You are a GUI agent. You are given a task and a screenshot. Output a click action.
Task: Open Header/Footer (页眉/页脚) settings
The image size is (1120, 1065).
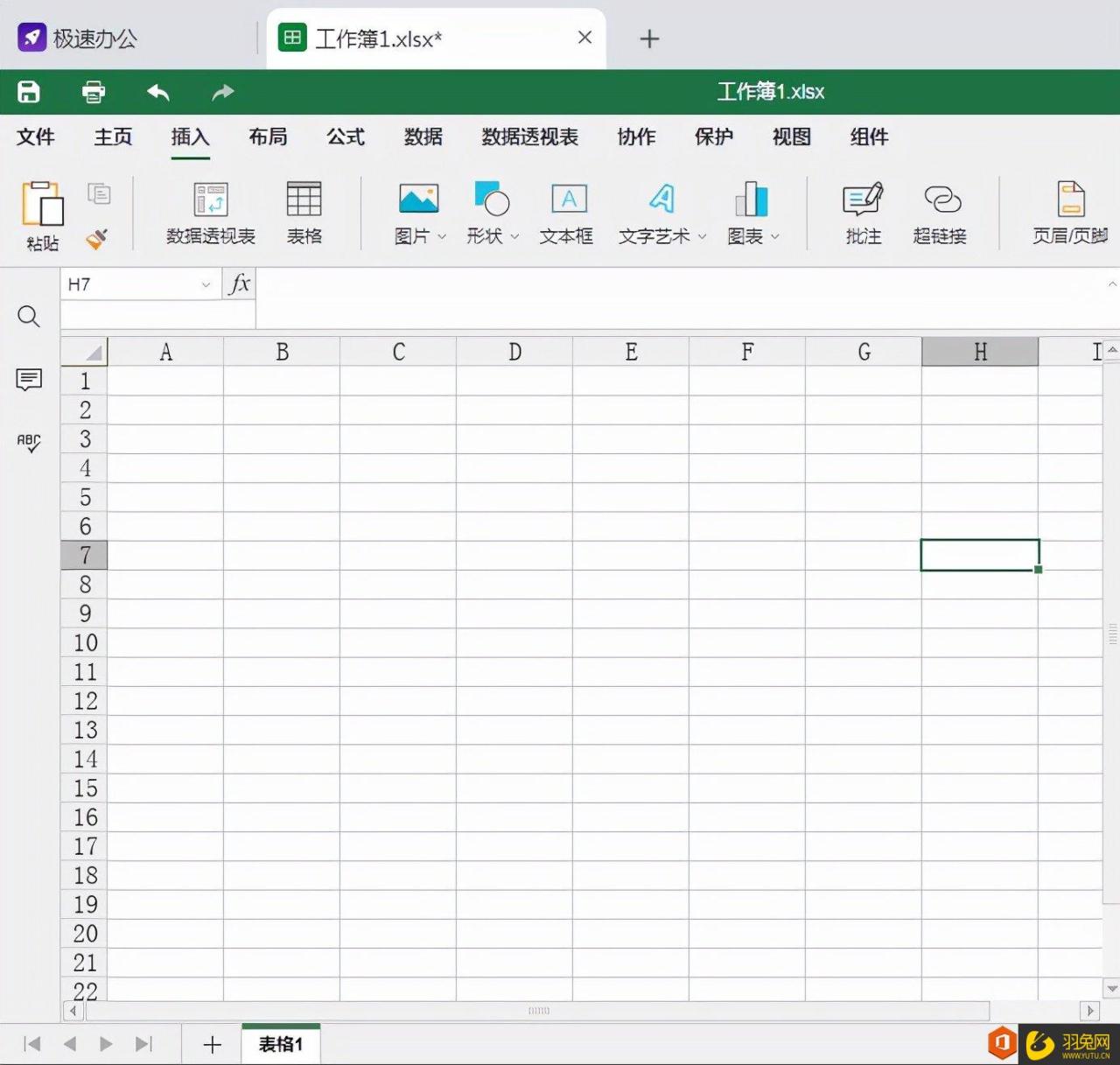[x=1070, y=214]
